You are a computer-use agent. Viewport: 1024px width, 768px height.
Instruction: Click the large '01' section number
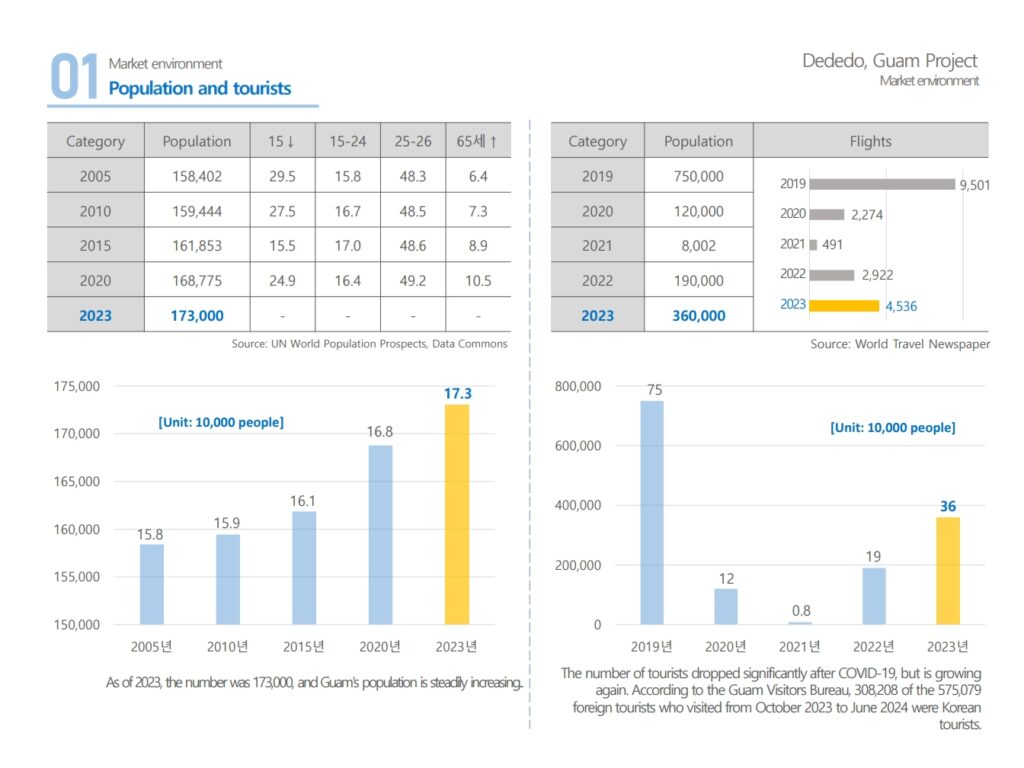pyautogui.click(x=74, y=79)
